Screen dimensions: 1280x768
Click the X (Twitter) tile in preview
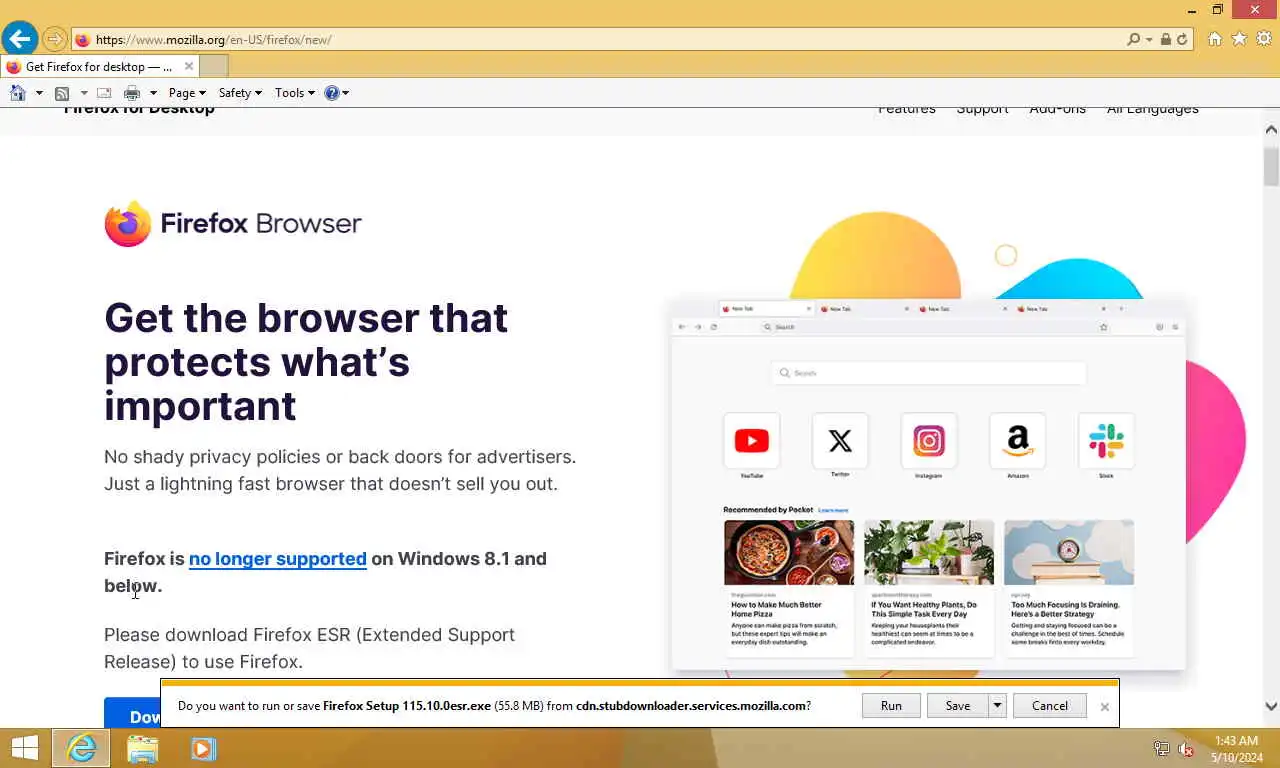(x=840, y=441)
